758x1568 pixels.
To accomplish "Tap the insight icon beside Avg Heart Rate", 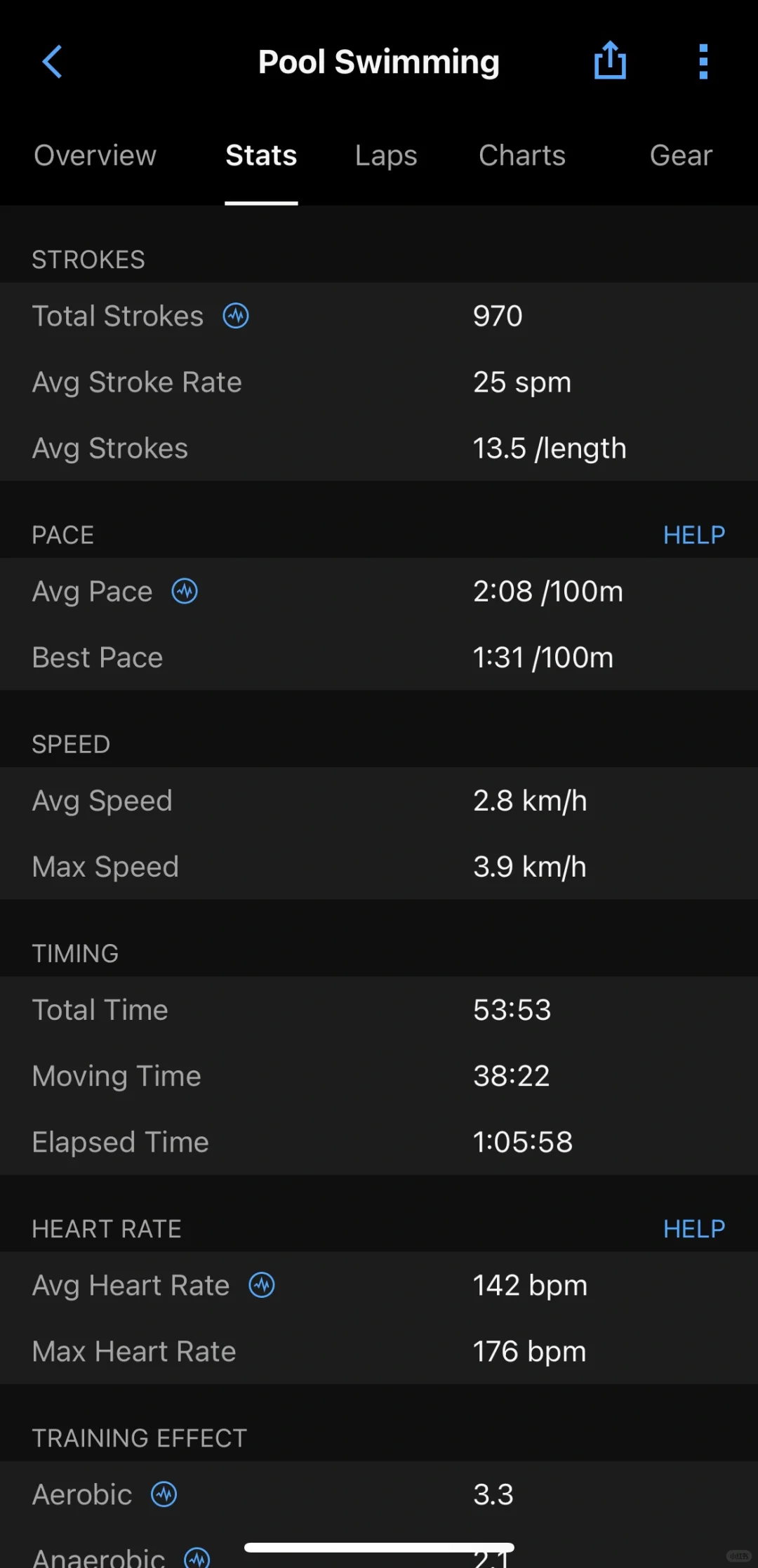I will pyautogui.click(x=262, y=1285).
